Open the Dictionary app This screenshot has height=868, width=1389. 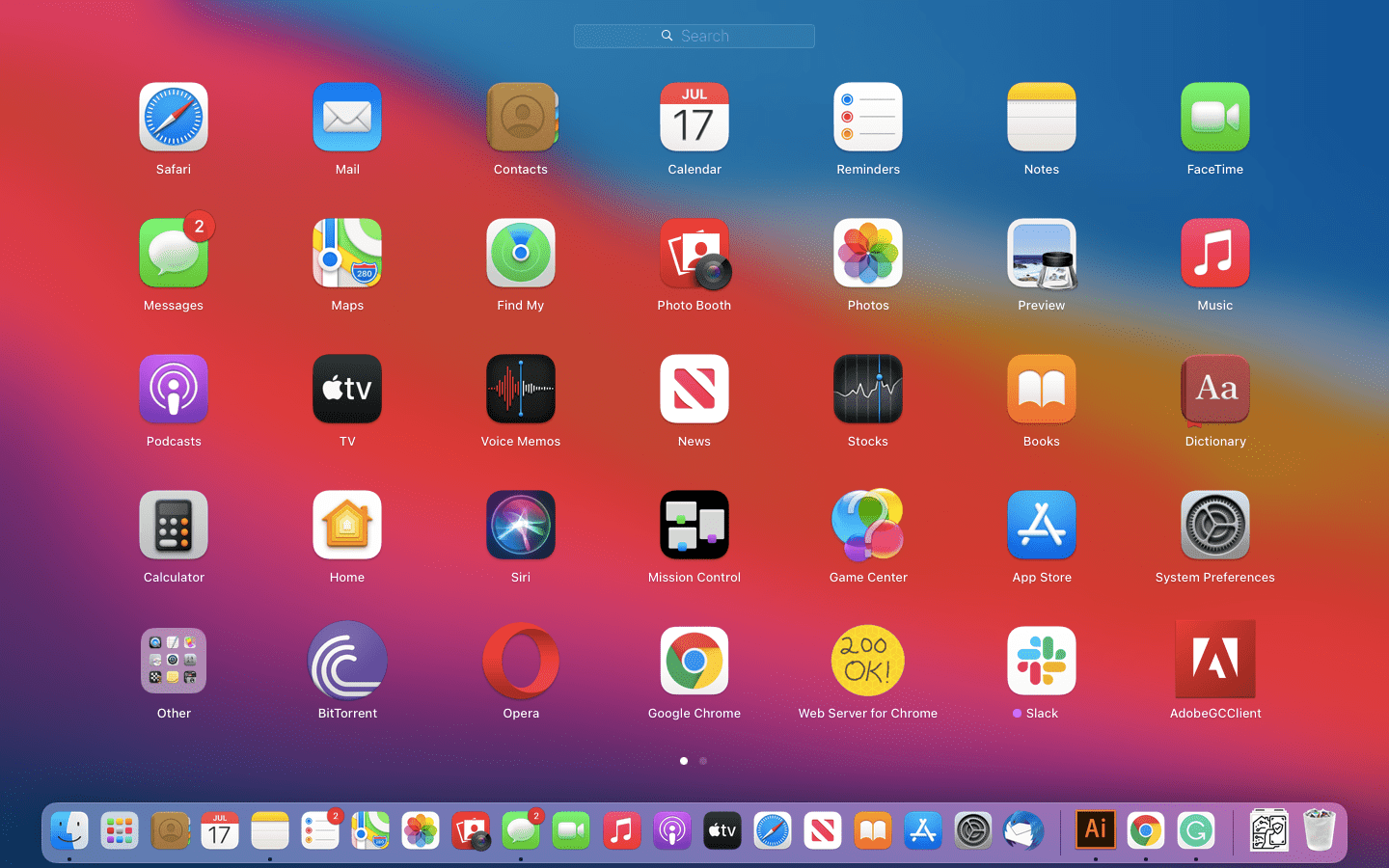[x=1215, y=389]
